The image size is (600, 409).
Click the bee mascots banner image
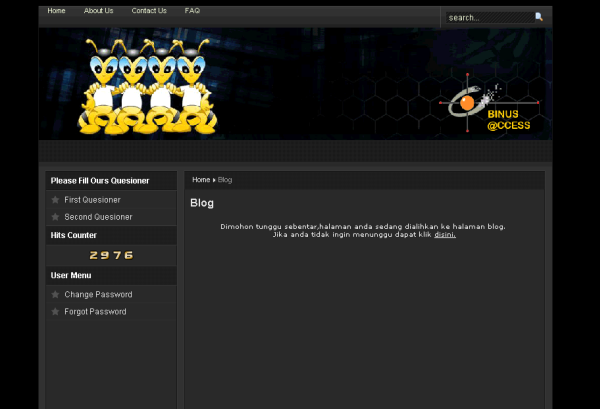pyautogui.click(x=148, y=86)
